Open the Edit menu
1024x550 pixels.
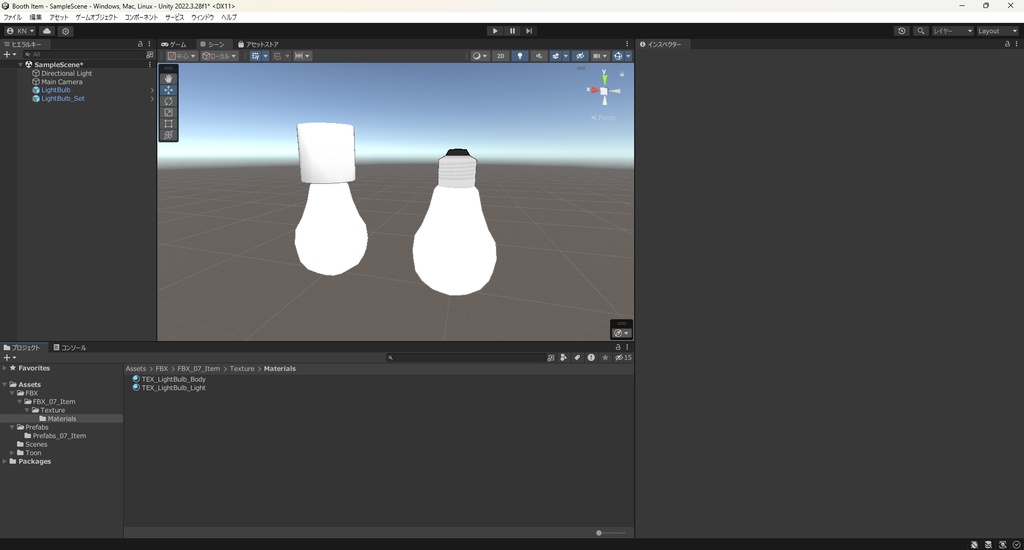click(x=35, y=18)
